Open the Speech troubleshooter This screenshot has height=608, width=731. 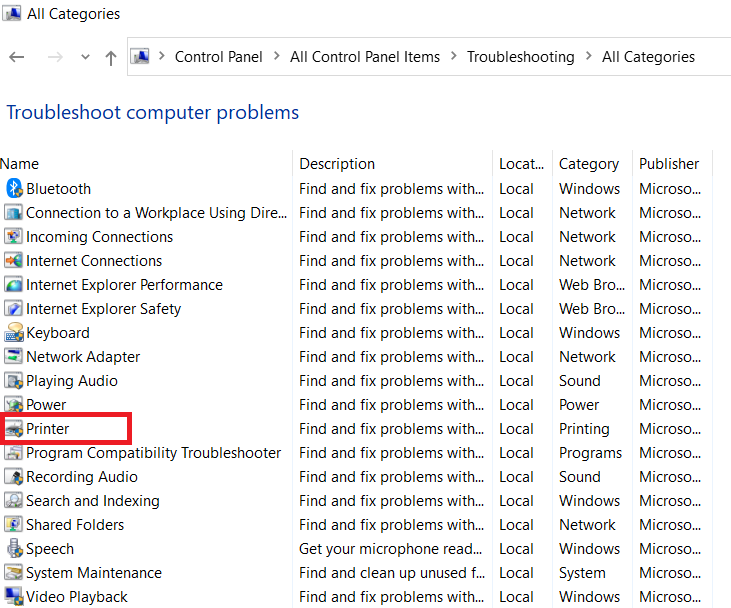[x=50, y=549]
